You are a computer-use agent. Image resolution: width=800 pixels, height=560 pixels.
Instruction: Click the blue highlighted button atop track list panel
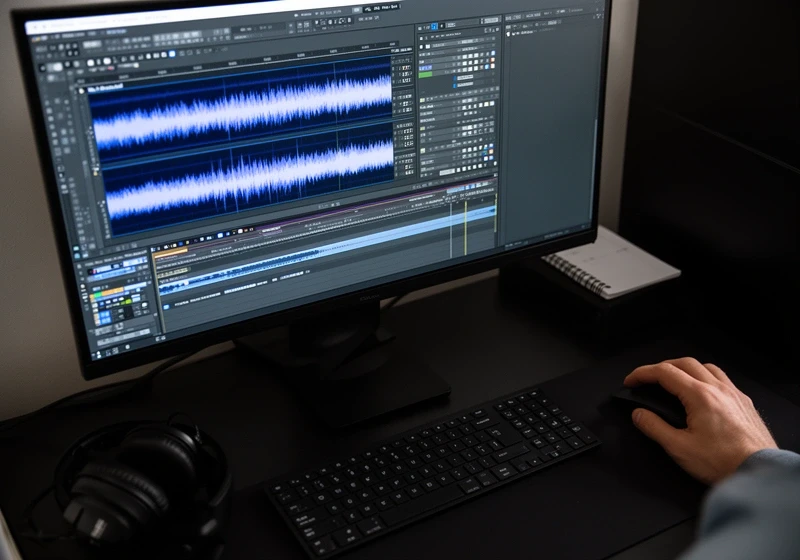tap(434, 27)
